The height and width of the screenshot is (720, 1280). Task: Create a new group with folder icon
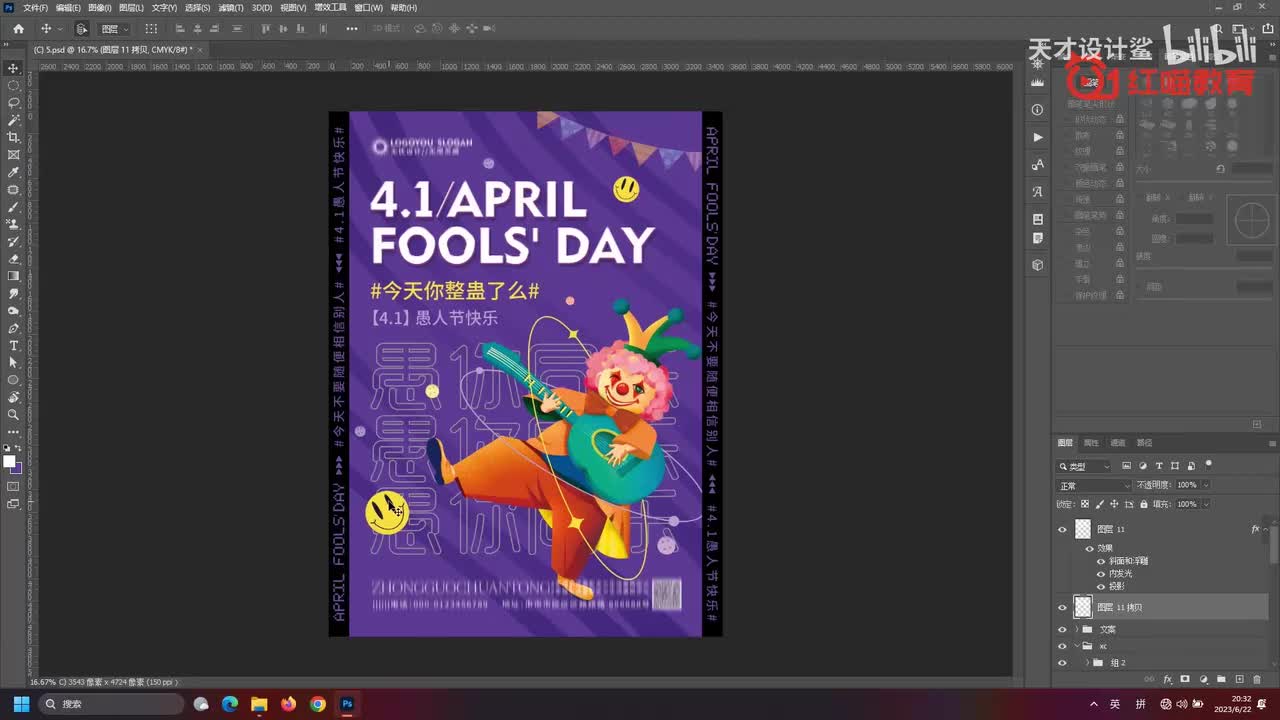(x=1221, y=679)
